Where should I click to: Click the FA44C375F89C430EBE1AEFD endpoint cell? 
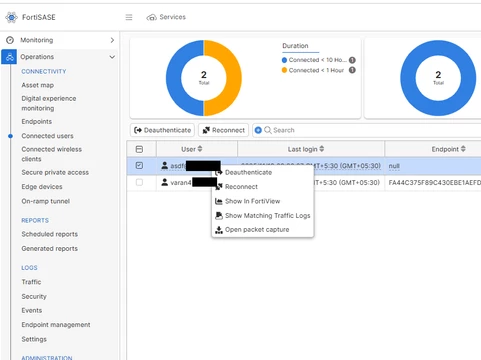(x=433, y=182)
